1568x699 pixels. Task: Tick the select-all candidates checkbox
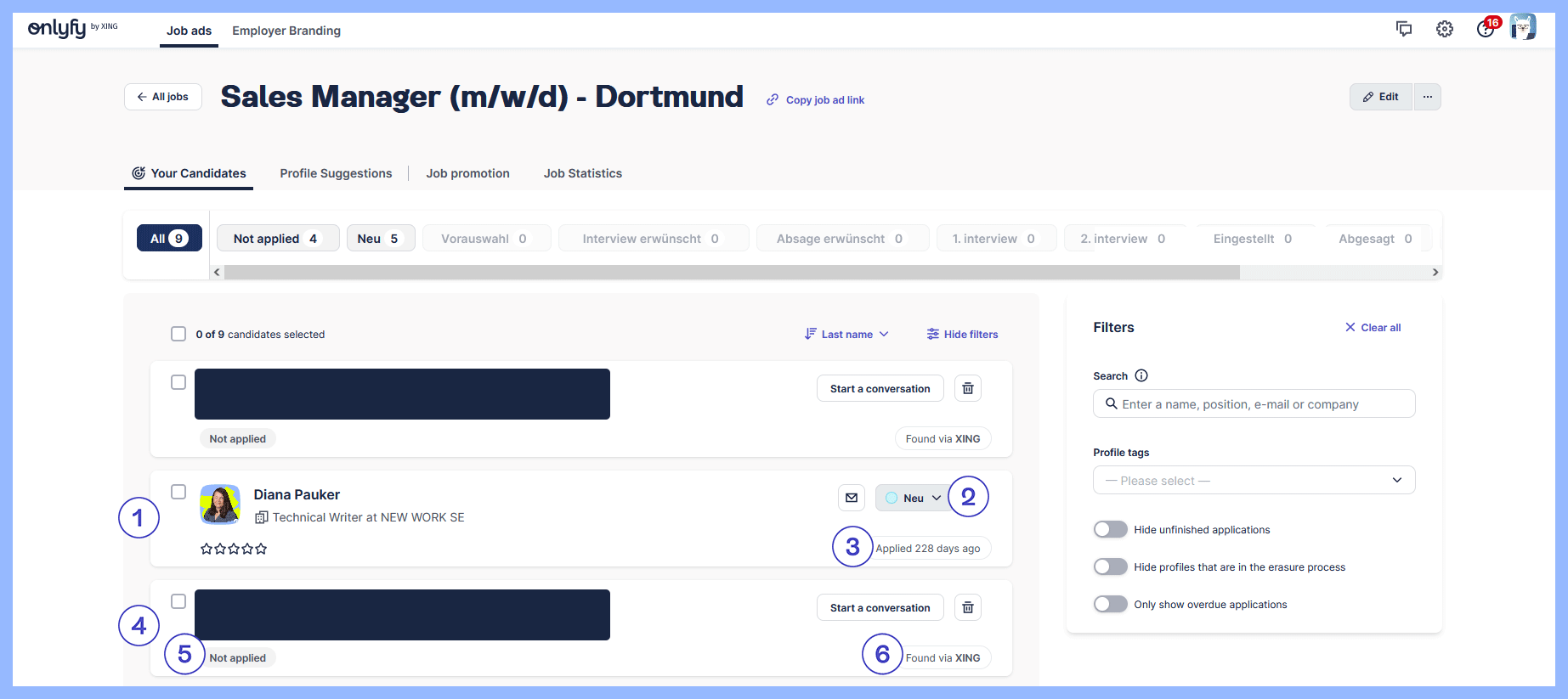pyautogui.click(x=178, y=334)
